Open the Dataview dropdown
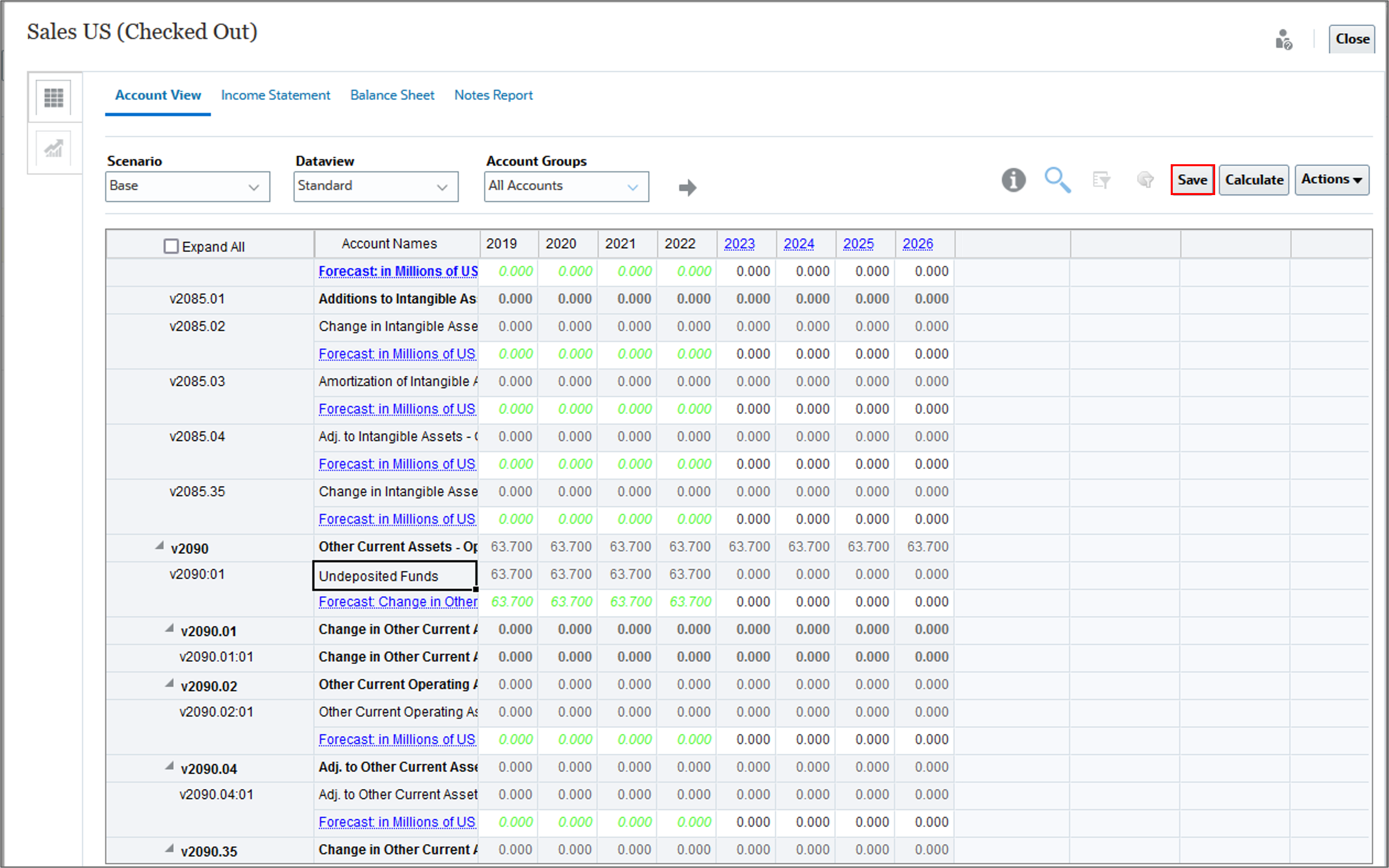The height and width of the screenshot is (868, 1389). [375, 187]
